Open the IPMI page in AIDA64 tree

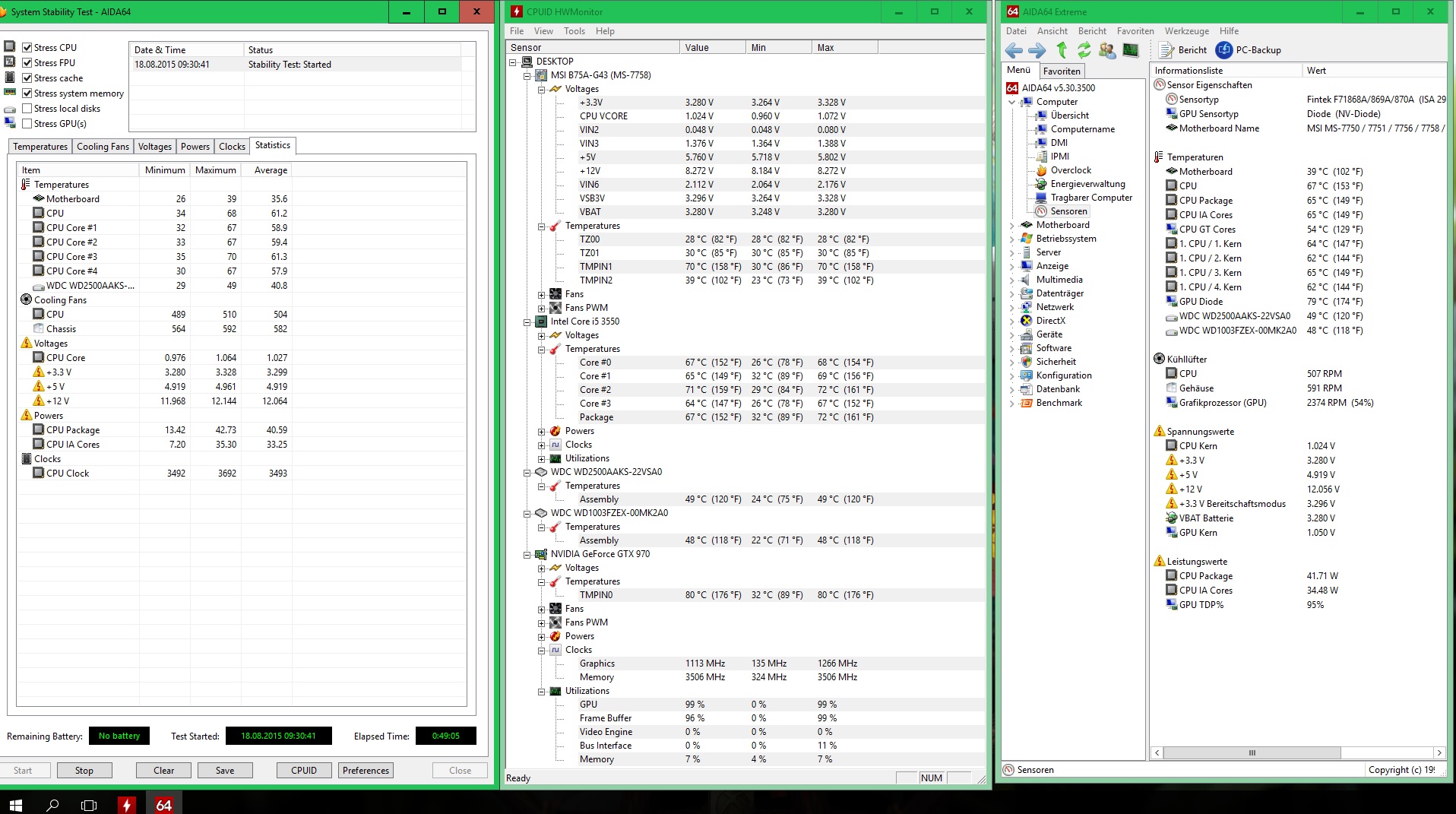1059,157
